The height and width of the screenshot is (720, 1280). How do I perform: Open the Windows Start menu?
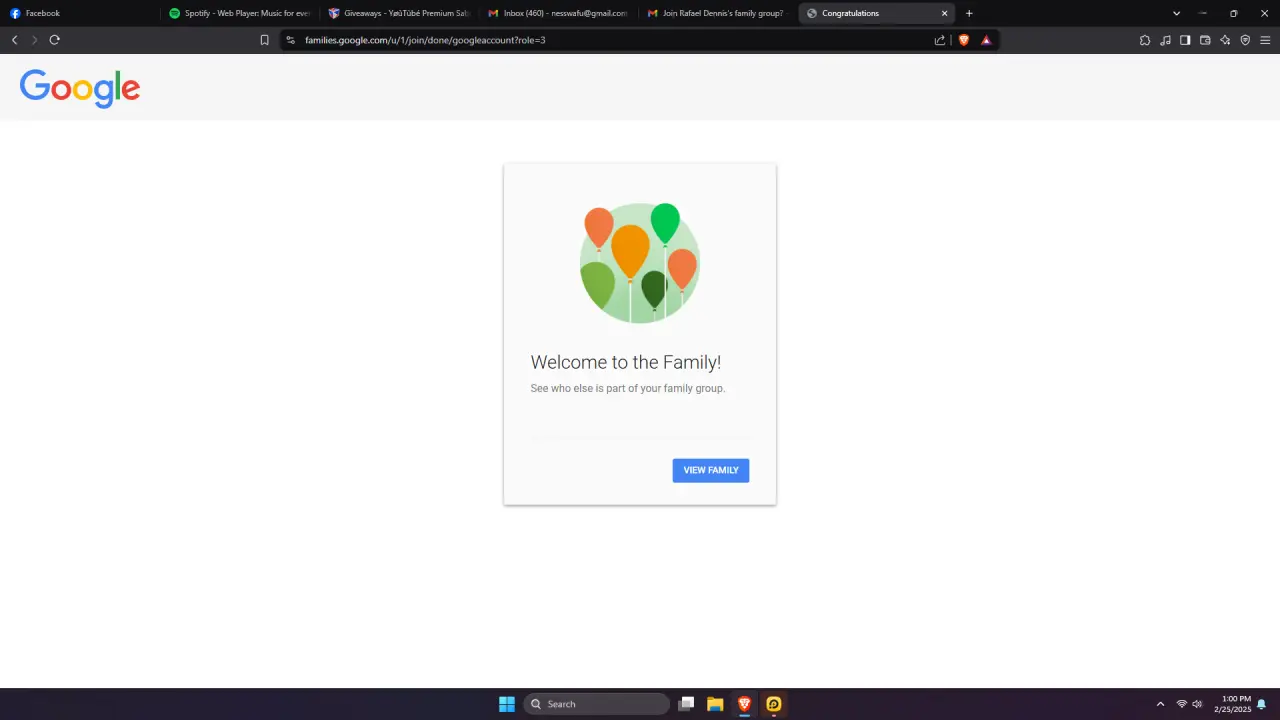[507, 704]
